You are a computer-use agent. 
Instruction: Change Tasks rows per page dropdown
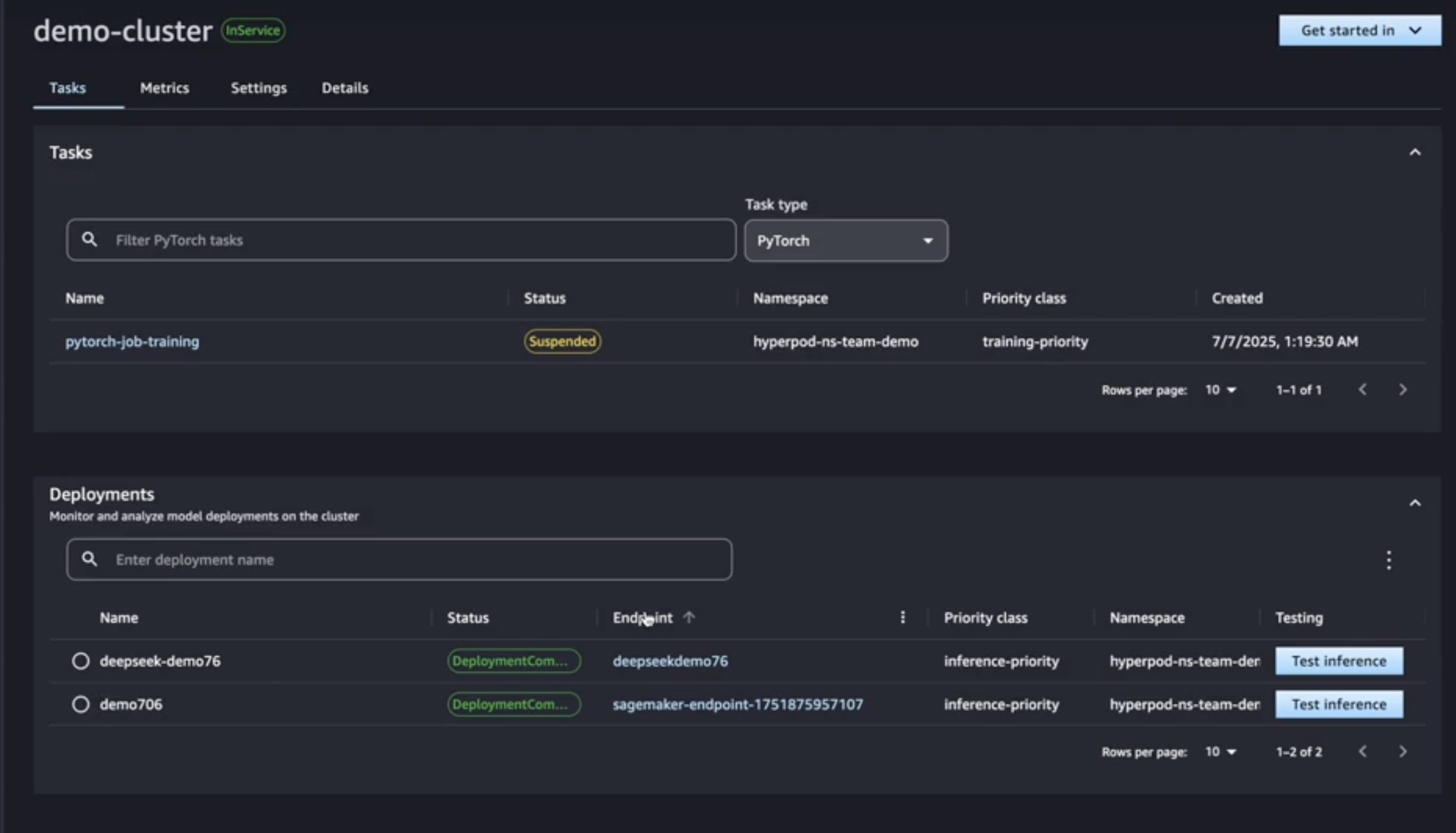point(1220,390)
